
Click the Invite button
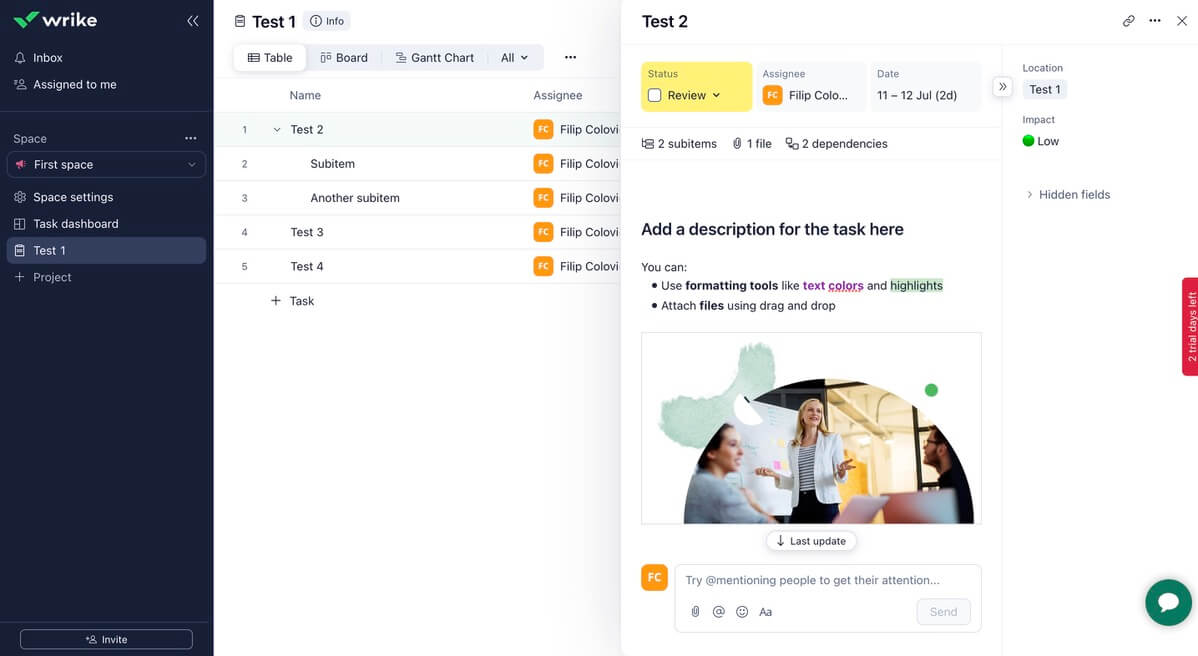106,639
